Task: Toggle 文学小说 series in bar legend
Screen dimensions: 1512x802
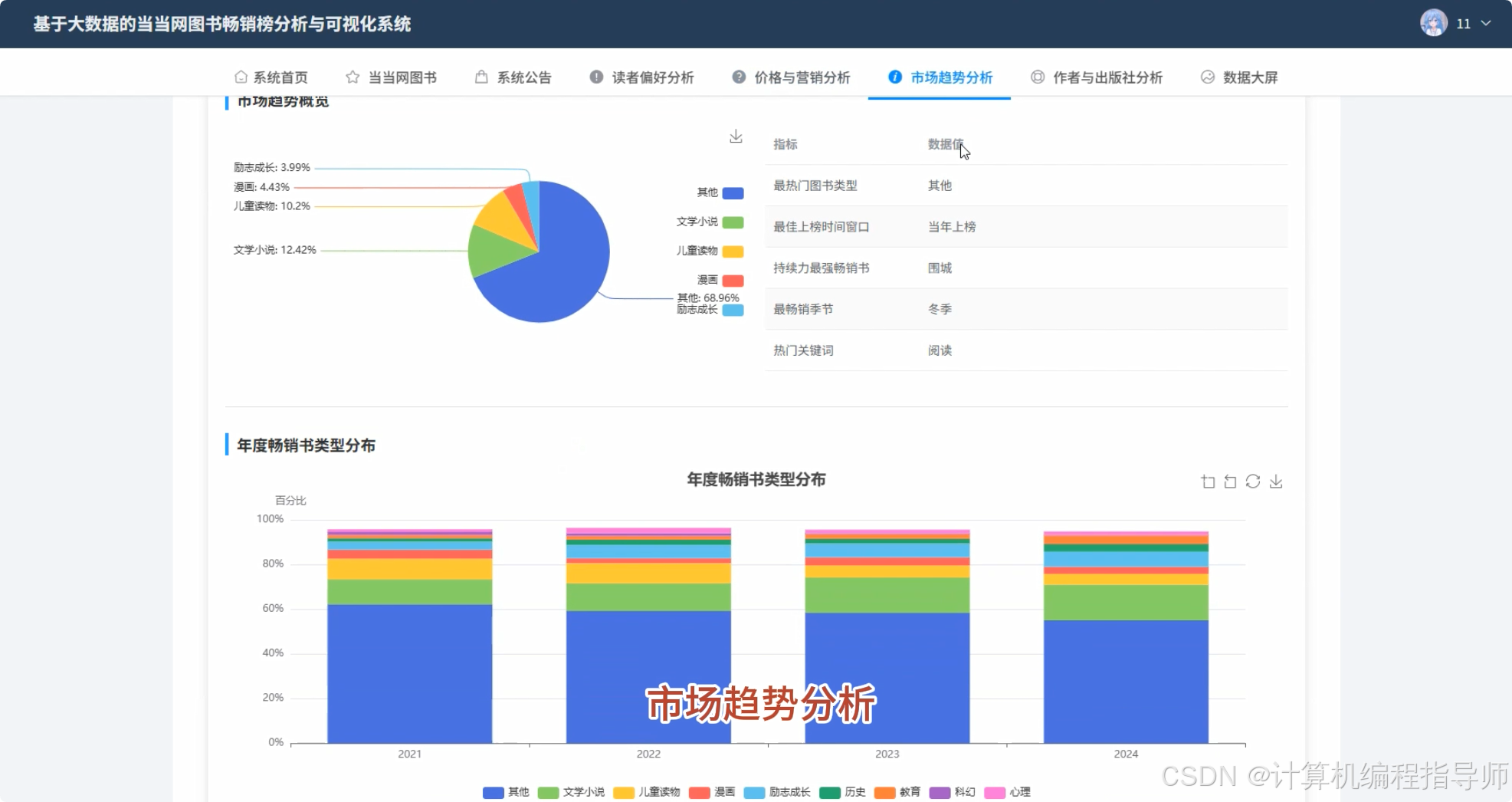Action: tap(571, 792)
